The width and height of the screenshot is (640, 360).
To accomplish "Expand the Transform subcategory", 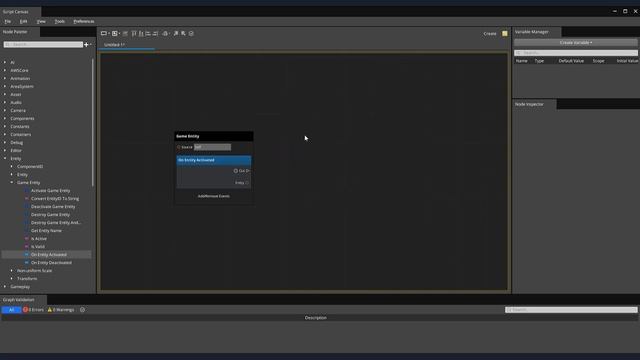I will click(12, 278).
